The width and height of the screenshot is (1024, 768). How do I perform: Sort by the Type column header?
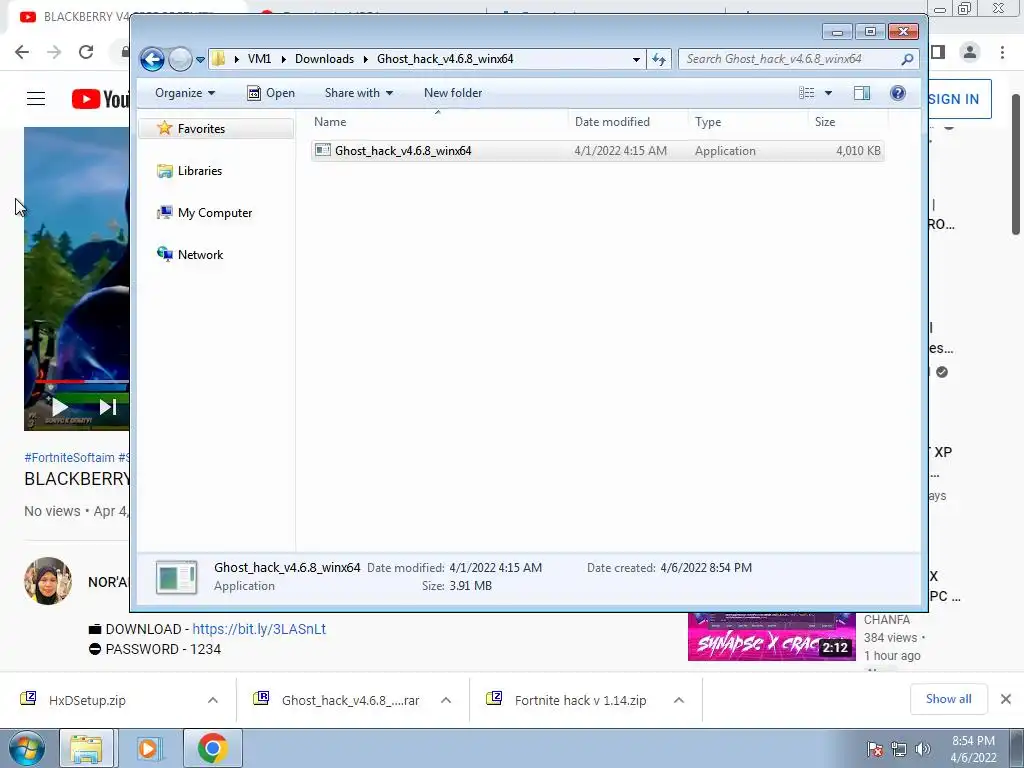pos(748,121)
